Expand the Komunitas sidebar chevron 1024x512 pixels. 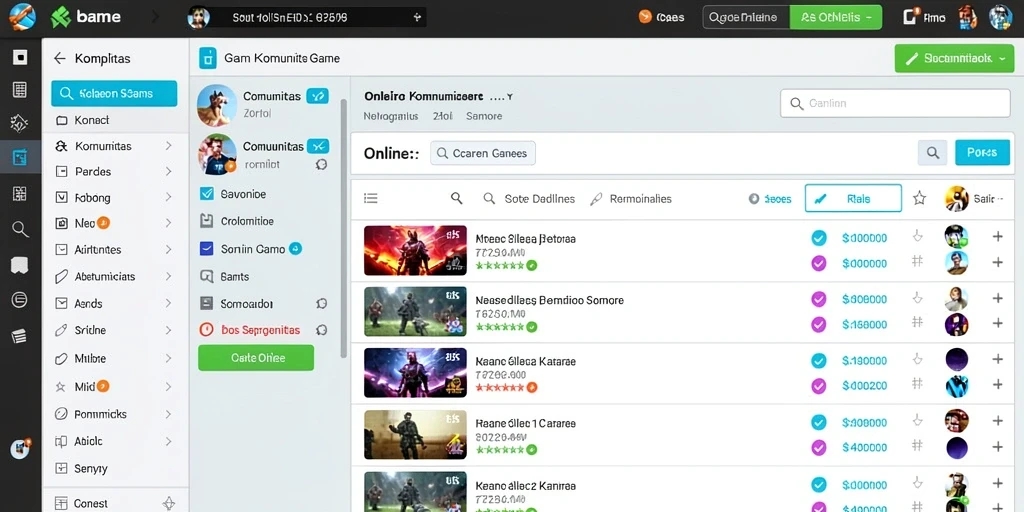coord(168,146)
